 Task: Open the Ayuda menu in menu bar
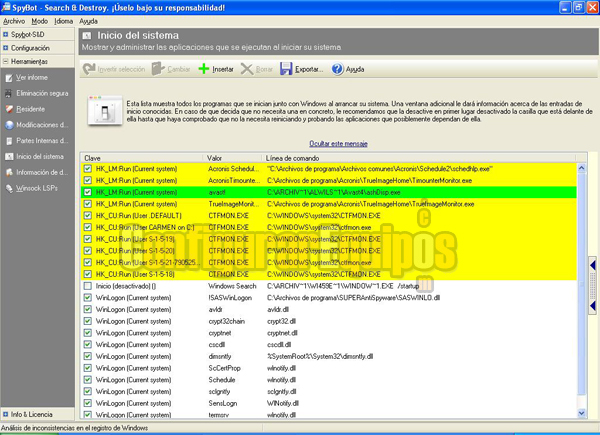pyautogui.click(x=88, y=21)
